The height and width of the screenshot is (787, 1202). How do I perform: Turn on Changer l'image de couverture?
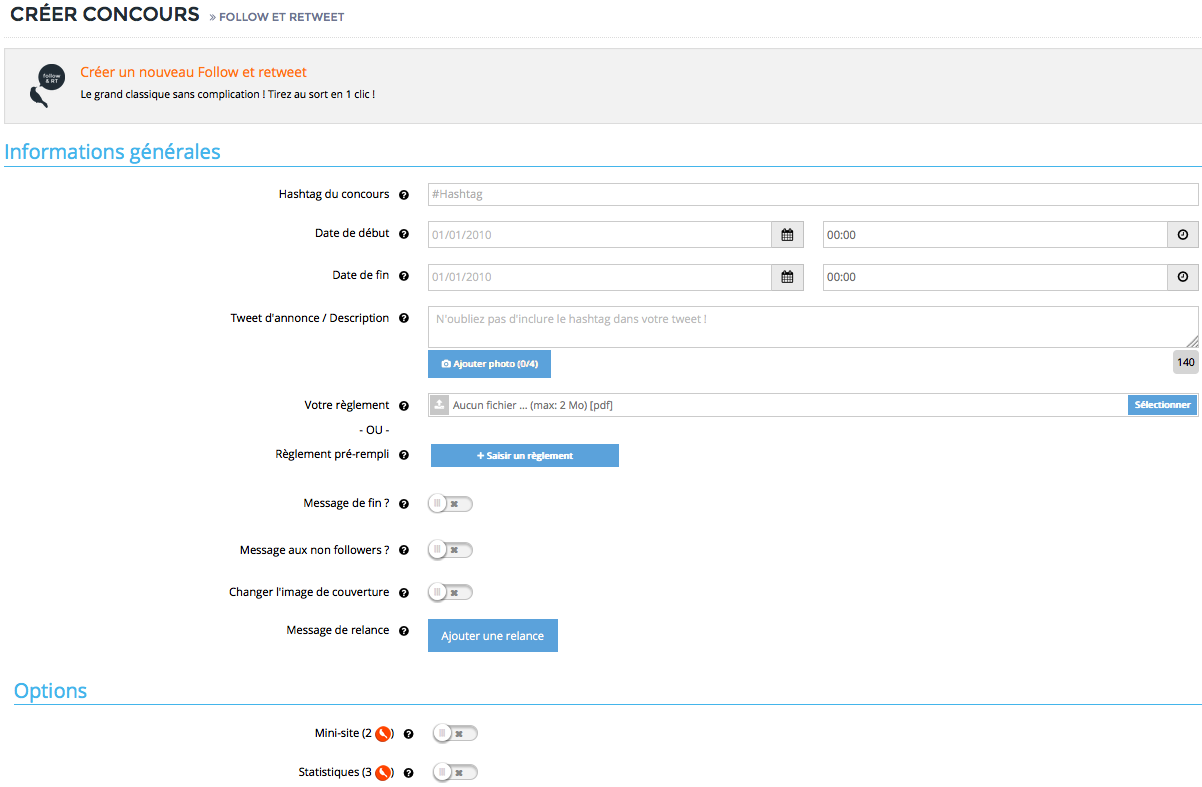pyautogui.click(x=450, y=592)
